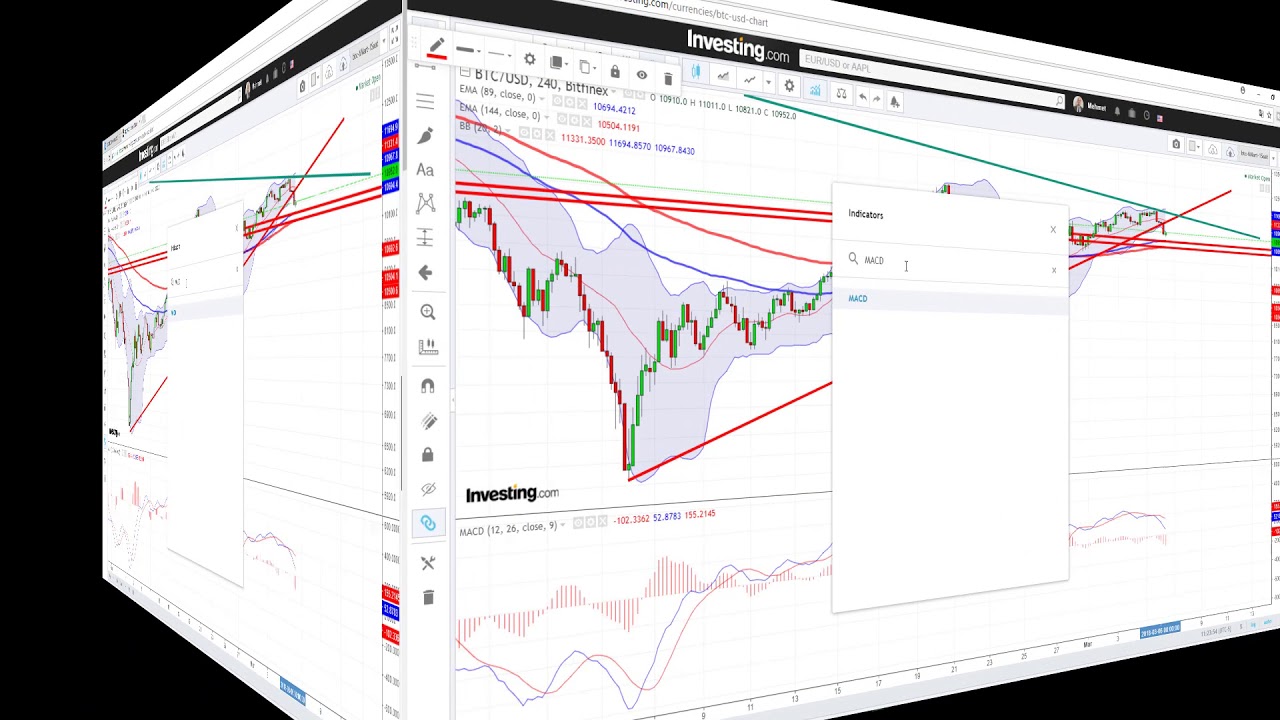Image resolution: width=1280 pixels, height=720 pixels.
Task: Close the Indicators dialog
Action: (1053, 230)
